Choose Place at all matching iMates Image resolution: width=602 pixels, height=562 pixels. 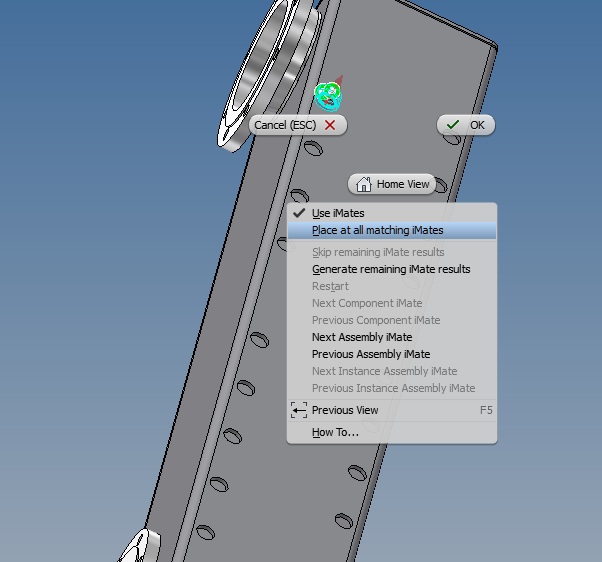click(x=377, y=230)
